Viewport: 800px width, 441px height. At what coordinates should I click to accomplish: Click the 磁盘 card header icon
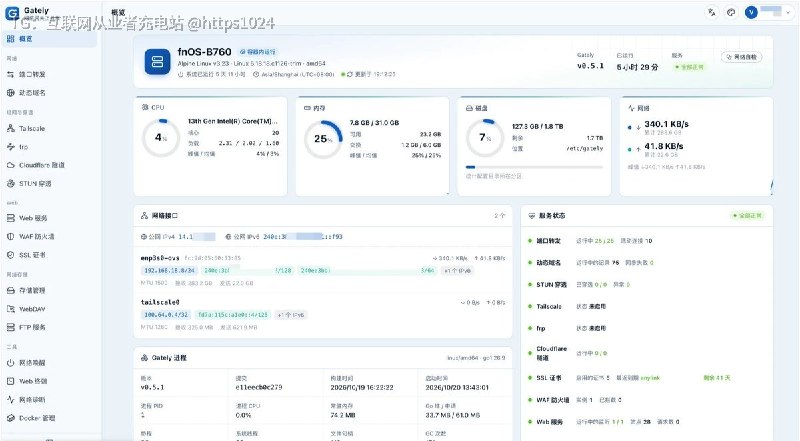coord(469,108)
